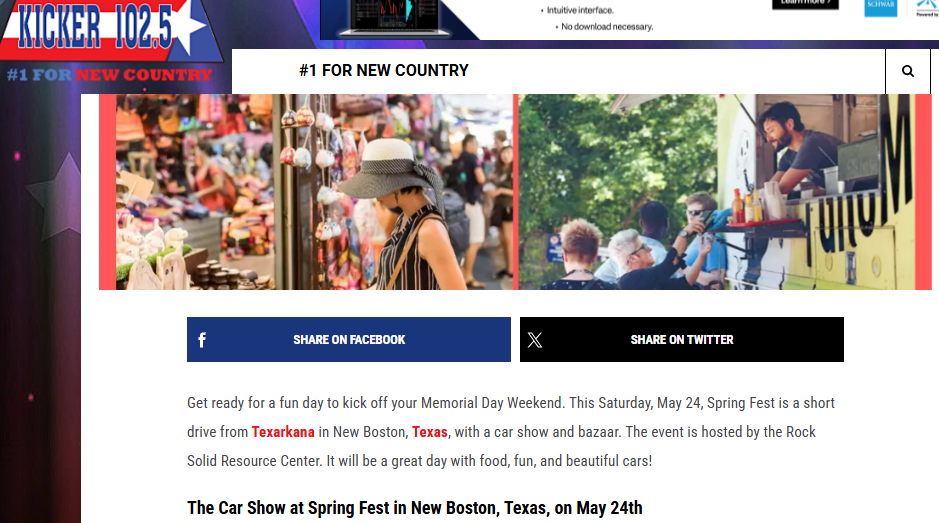Image resolution: width=939 pixels, height=523 pixels.
Task: Click the Schwab logo in the ad
Action: point(880,7)
